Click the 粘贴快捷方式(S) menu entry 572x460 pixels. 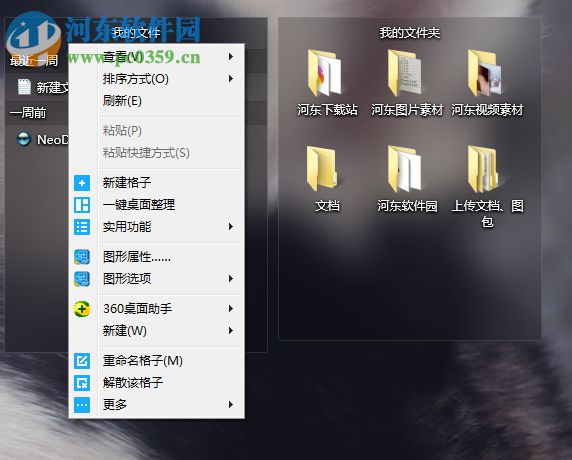[156, 153]
